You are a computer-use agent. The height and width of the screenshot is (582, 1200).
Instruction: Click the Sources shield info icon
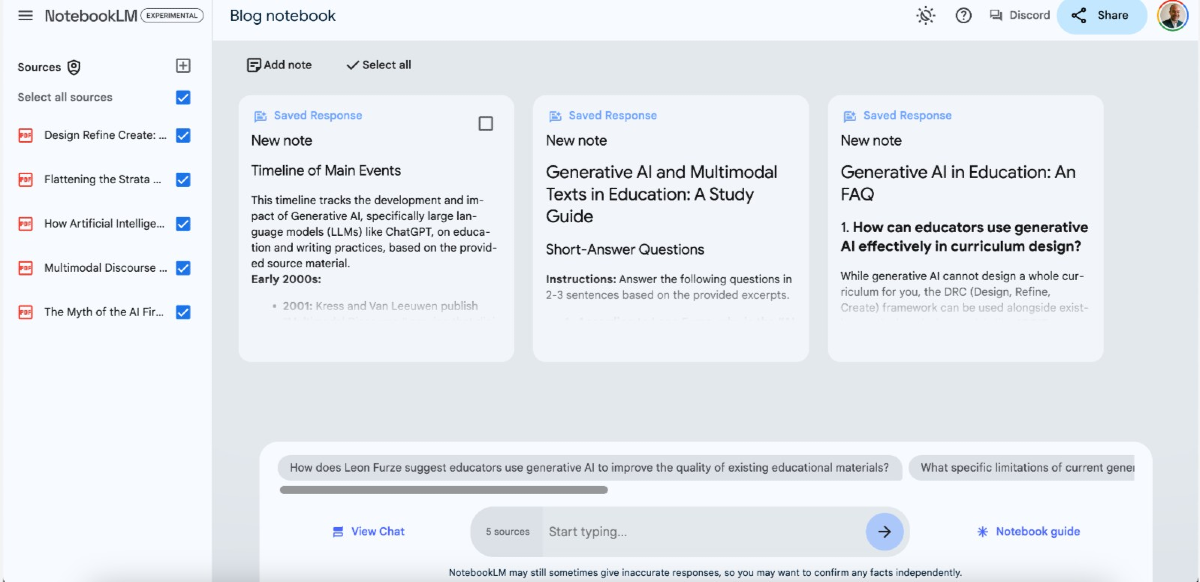74,67
